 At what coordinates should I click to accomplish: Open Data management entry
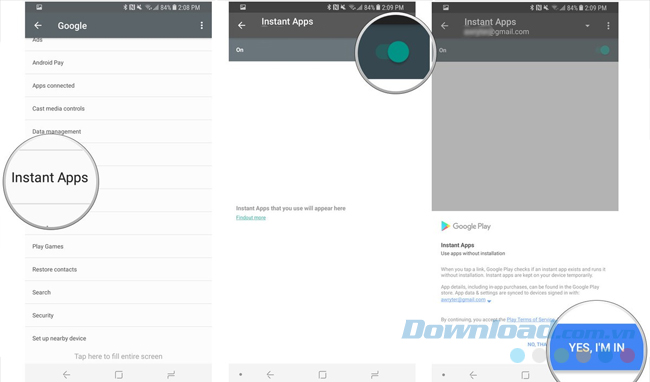(x=118, y=131)
